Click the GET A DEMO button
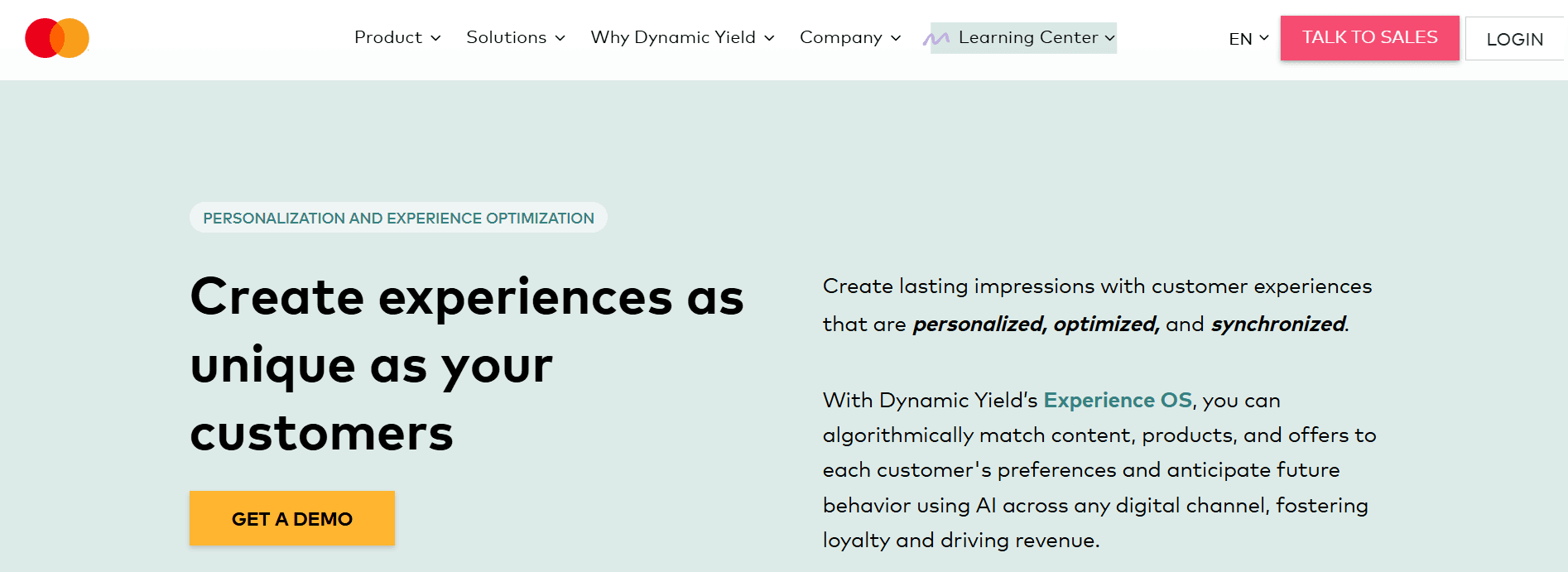This screenshot has height=572, width=1568. 292,518
